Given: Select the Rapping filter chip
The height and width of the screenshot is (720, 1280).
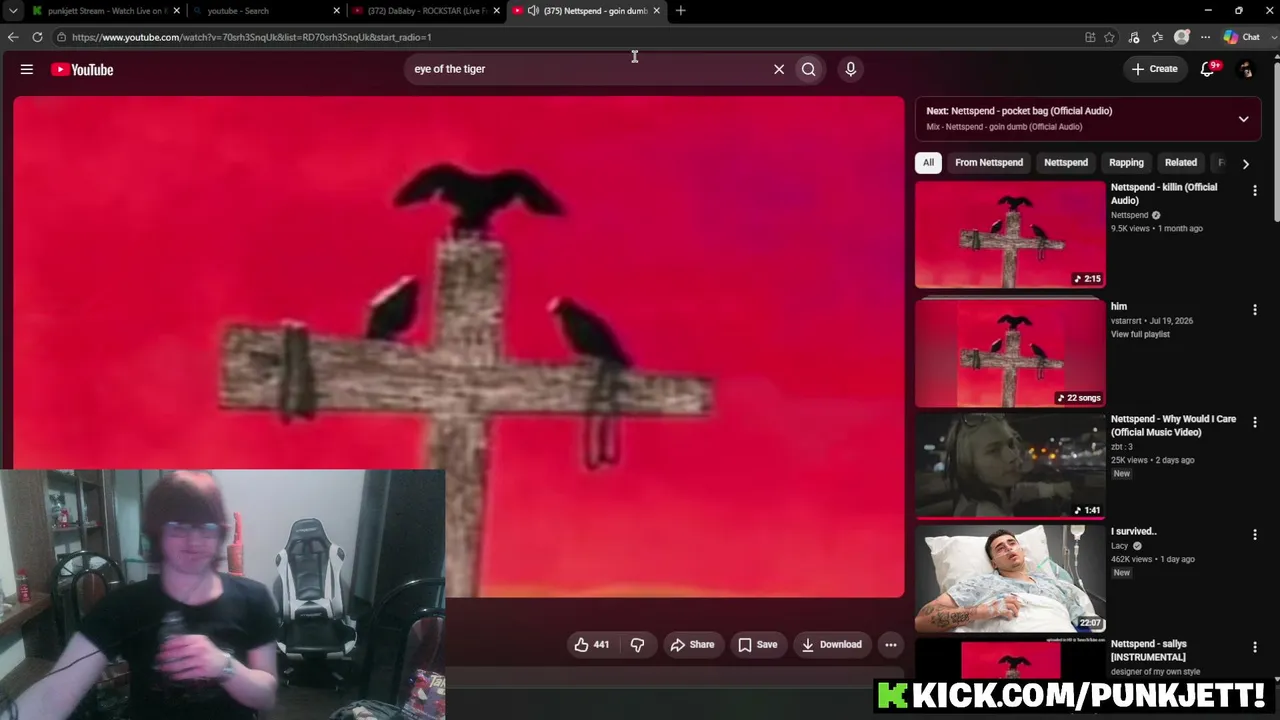Looking at the screenshot, I should tap(1126, 163).
